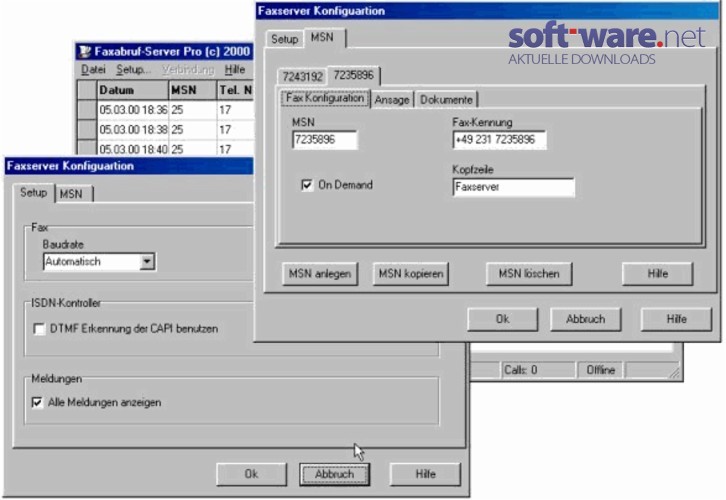This screenshot has width=726, height=500.
Task: Open the Datei menu
Action: tap(93, 70)
